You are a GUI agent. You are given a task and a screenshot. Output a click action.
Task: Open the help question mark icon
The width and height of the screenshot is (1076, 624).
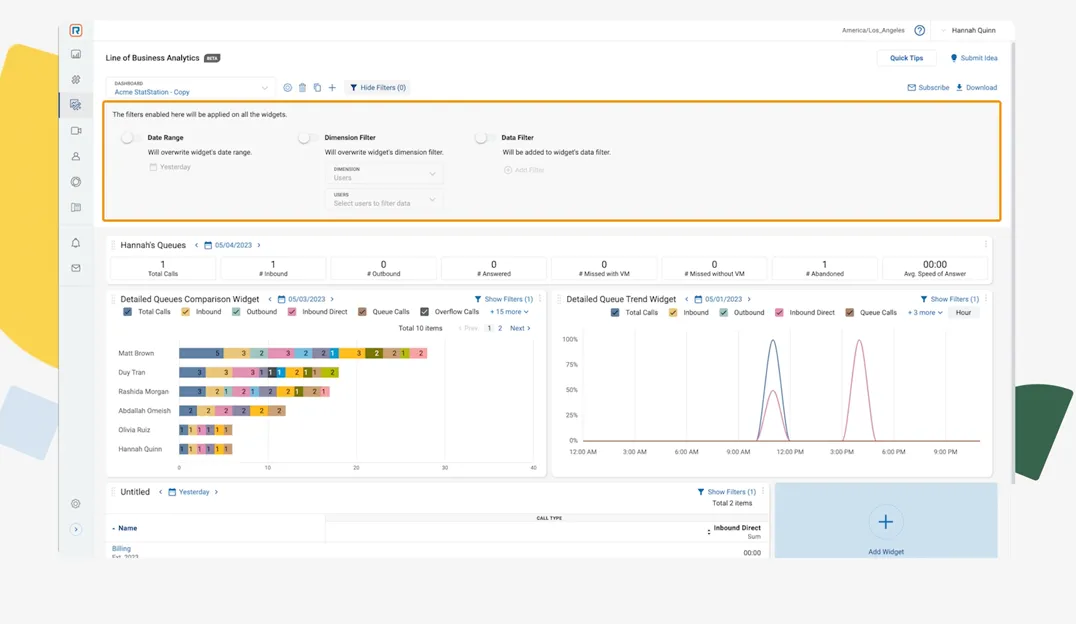tap(919, 31)
